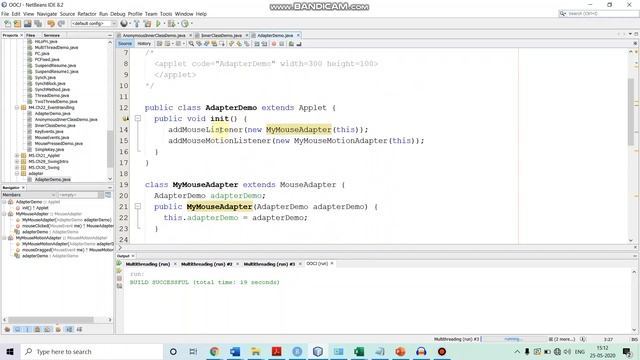Open the Refactor menu
This screenshot has width=640, height=360.
[87, 14]
